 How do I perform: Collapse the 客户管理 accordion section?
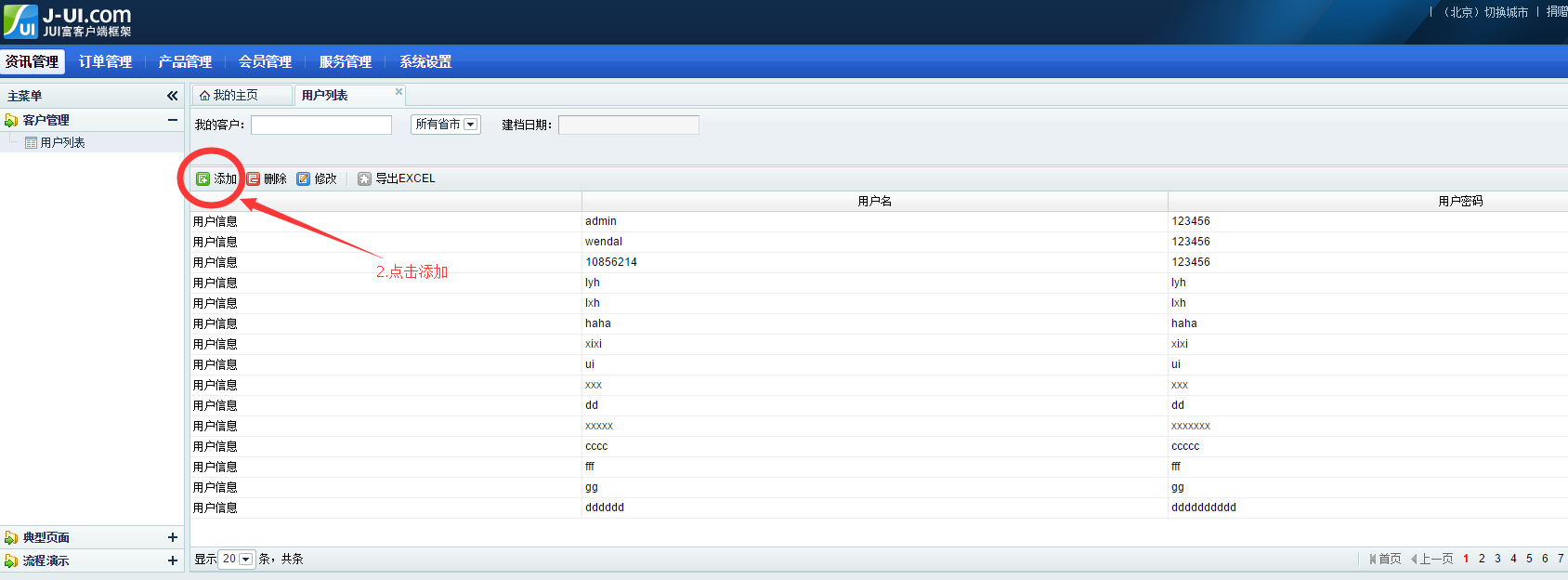[x=172, y=120]
